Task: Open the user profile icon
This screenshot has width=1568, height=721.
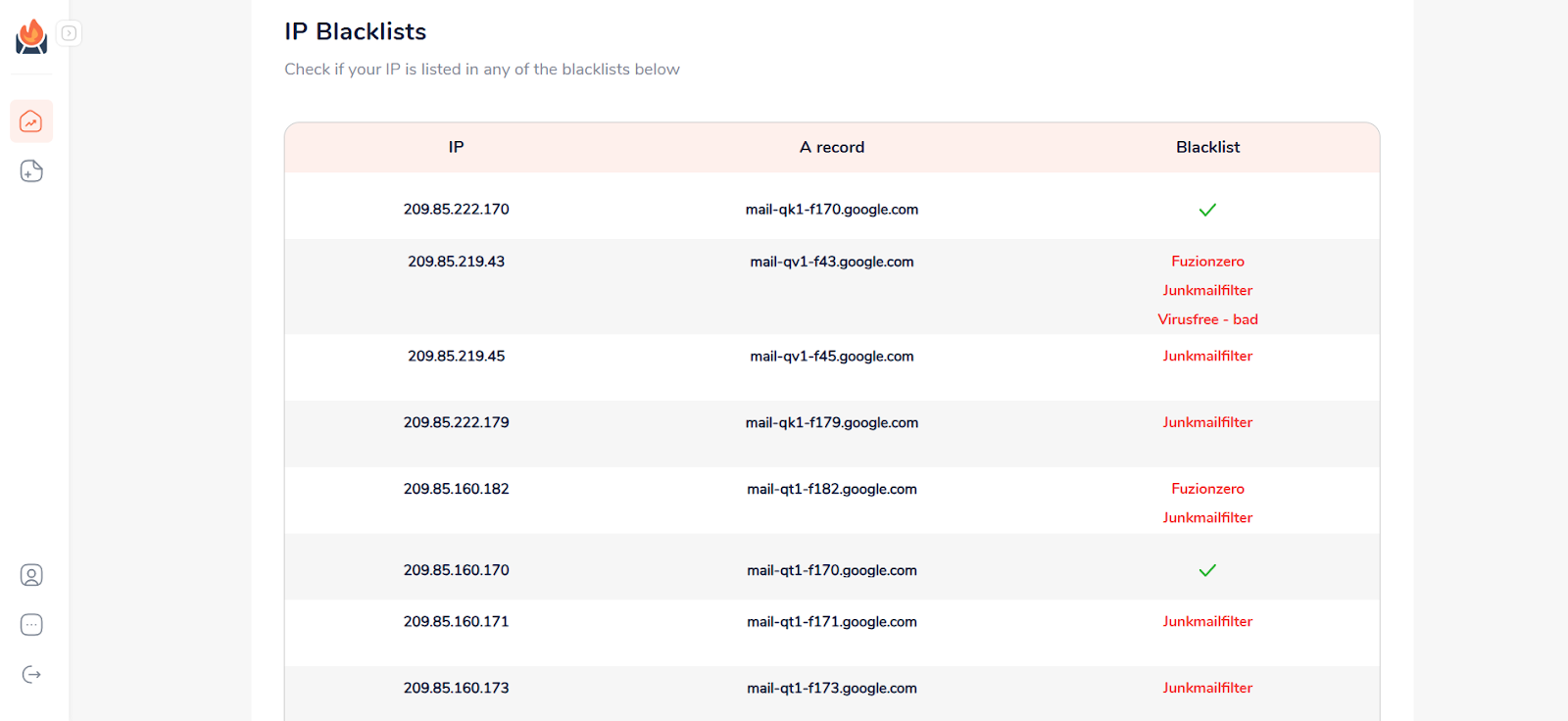Action: (31, 575)
